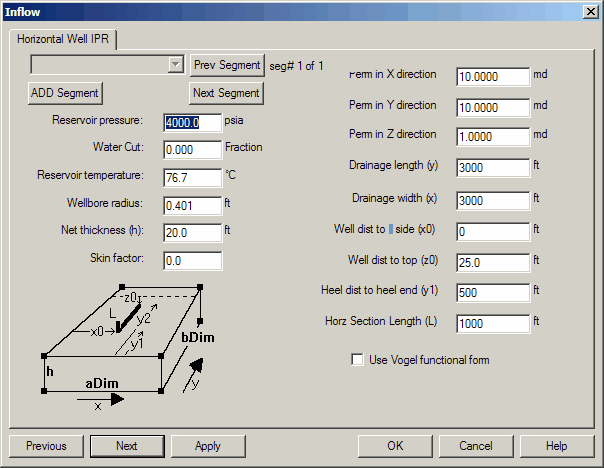Image resolution: width=604 pixels, height=468 pixels.
Task: Open Help for the Inflow dialog
Action: click(557, 446)
